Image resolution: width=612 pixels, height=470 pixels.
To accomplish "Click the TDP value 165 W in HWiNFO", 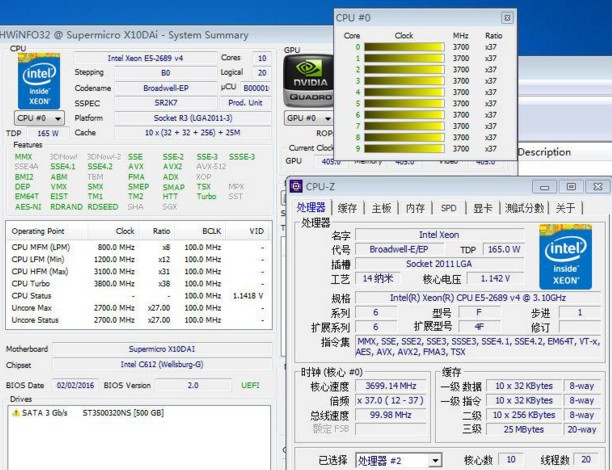I will (x=48, y=134).
